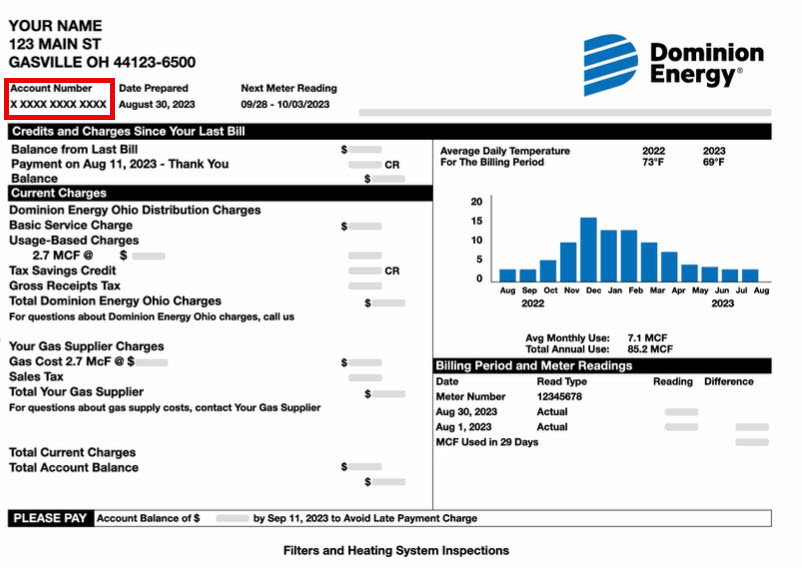Click the Mar bar in usage chart
This screenshot has width=802, height=568.
(649, 262)
